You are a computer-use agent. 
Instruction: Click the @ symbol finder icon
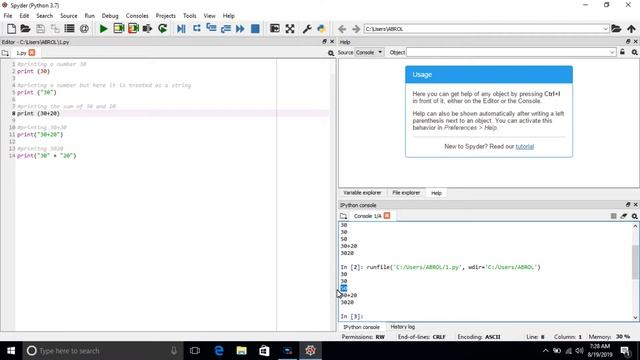[x=84, y=29]
